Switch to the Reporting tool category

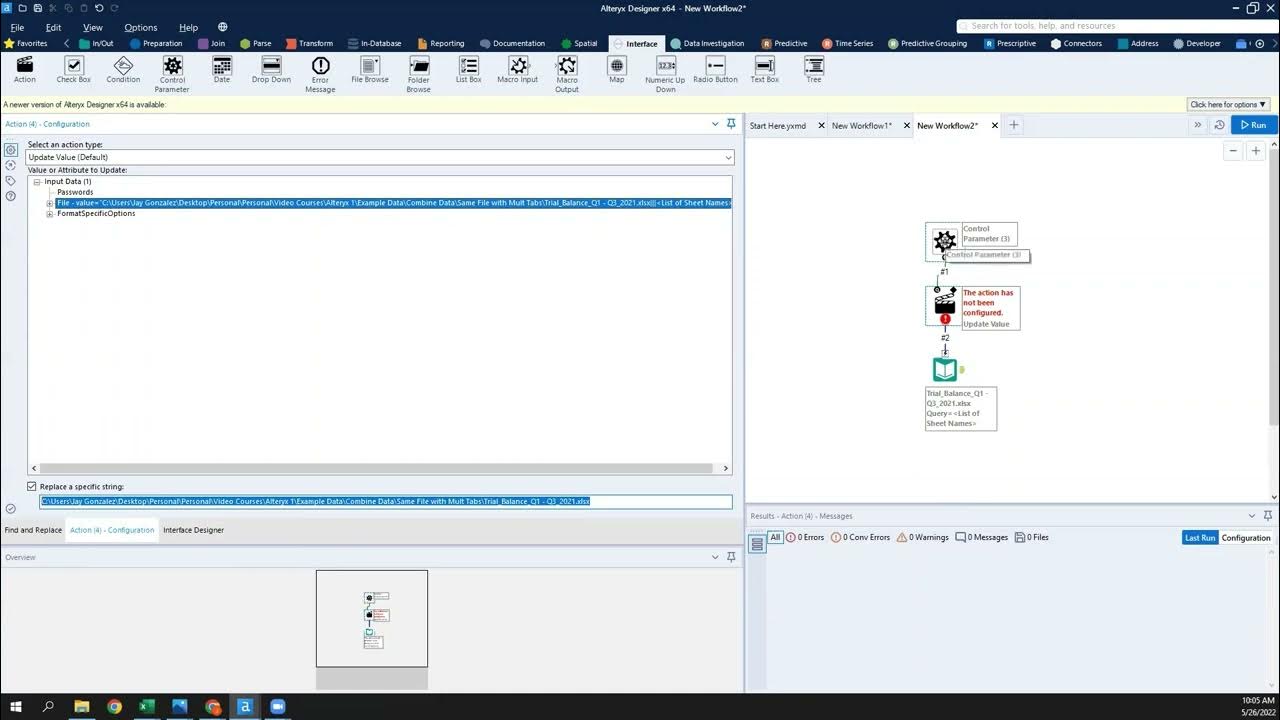click(440, 43)
